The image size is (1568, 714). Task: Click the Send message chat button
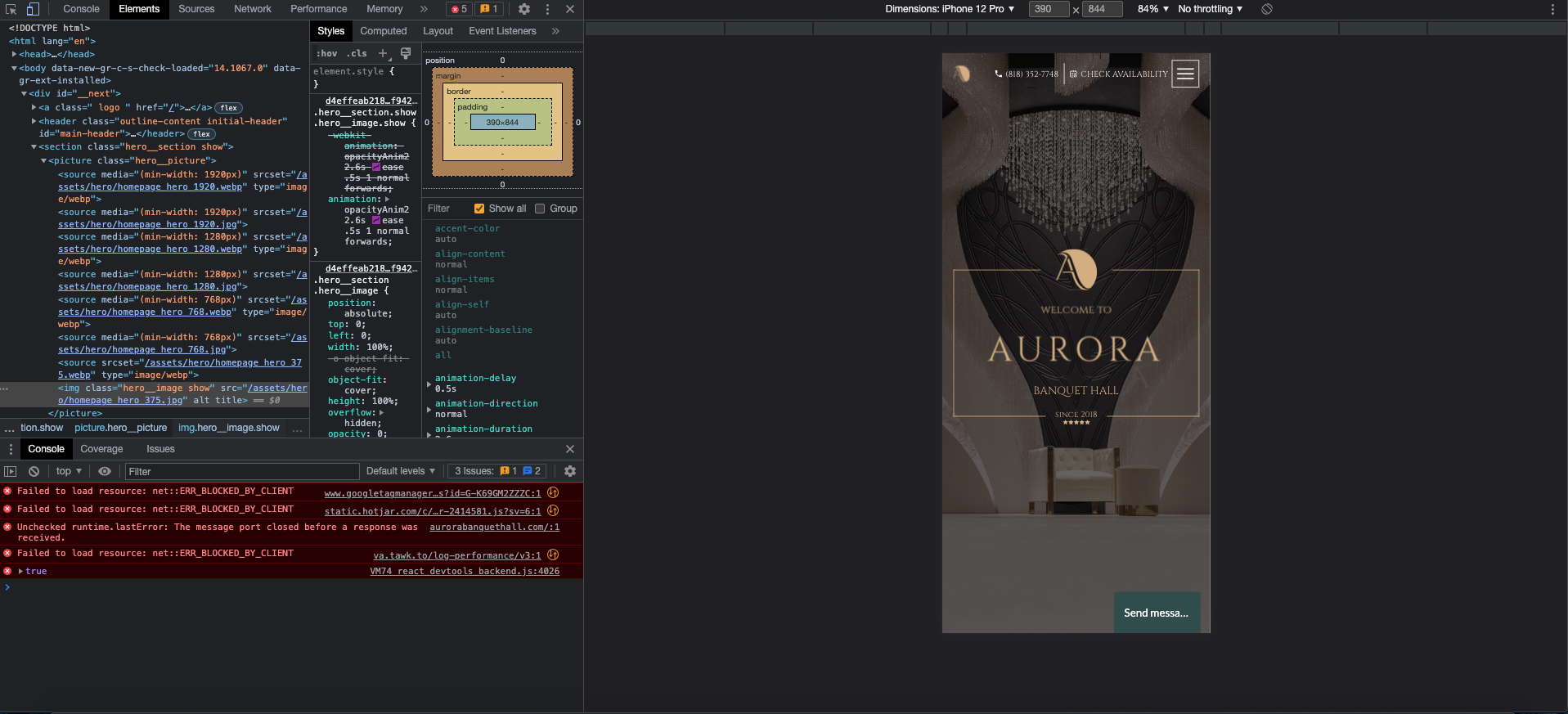(x=1156, y=613)
